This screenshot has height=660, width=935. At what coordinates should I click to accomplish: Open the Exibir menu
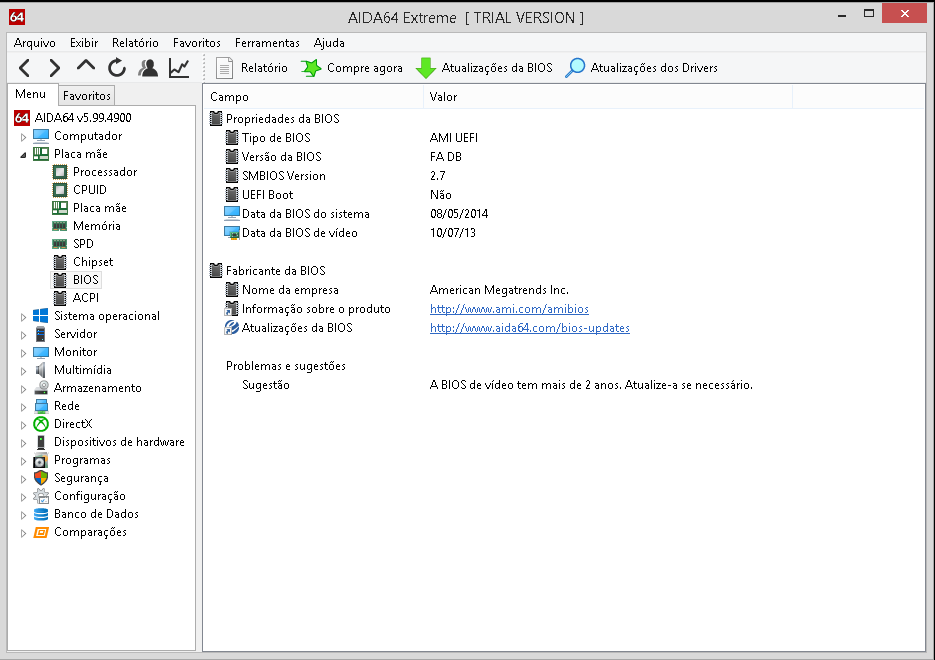(83, 43)
